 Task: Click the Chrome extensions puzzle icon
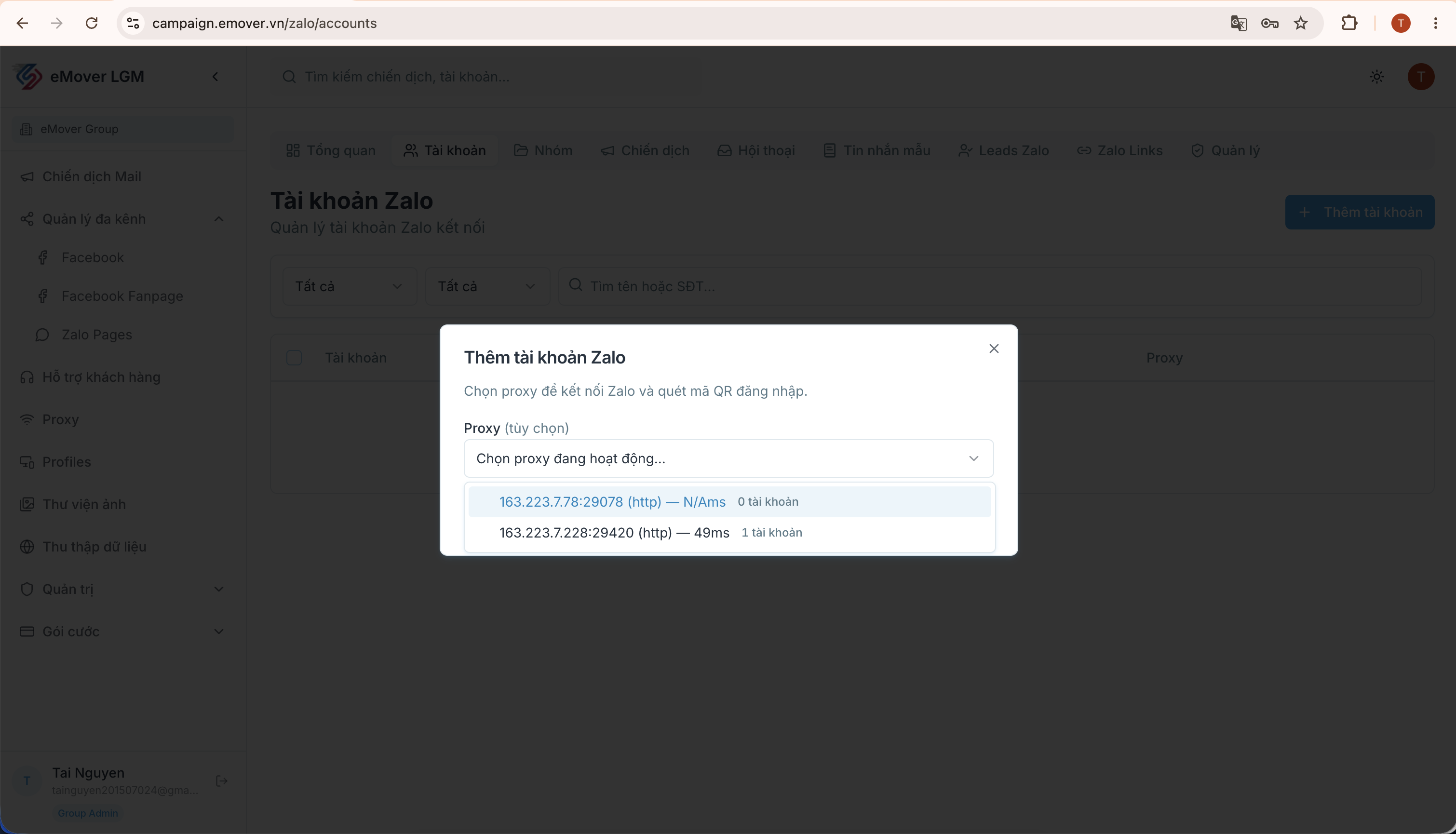1349,24
